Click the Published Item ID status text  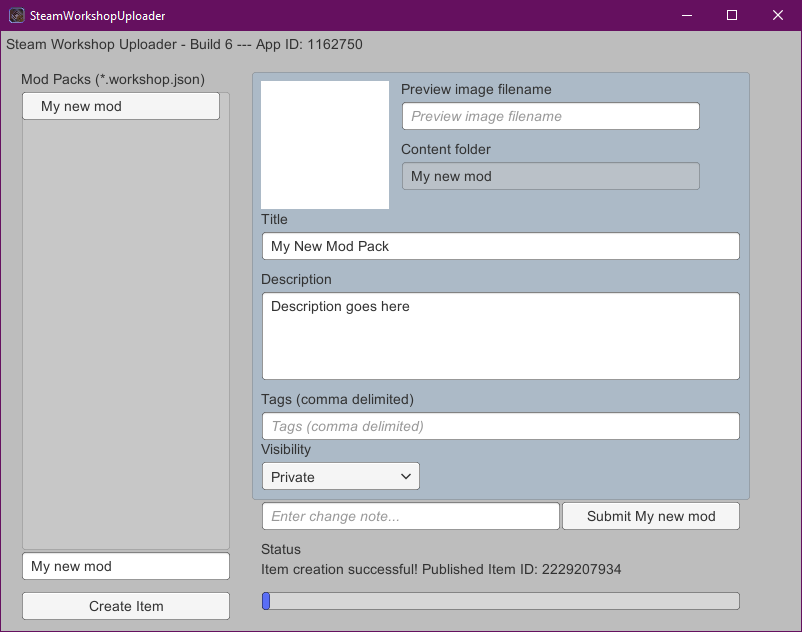point(441,569)
